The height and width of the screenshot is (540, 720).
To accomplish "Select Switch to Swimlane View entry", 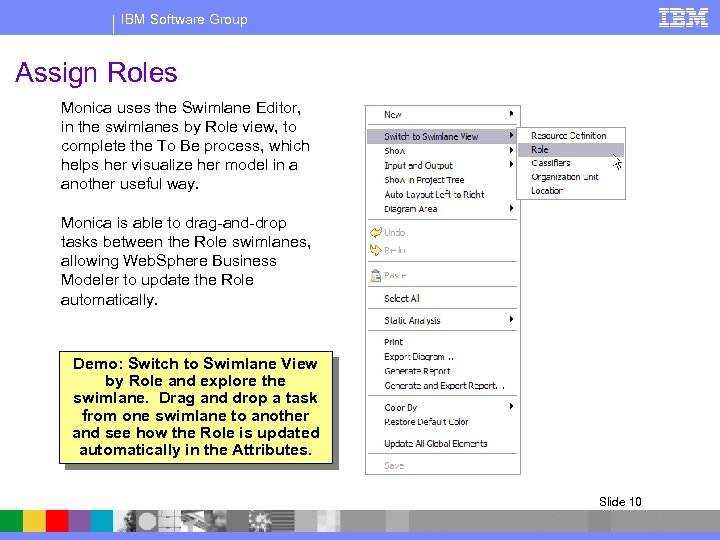I will 443,136.
